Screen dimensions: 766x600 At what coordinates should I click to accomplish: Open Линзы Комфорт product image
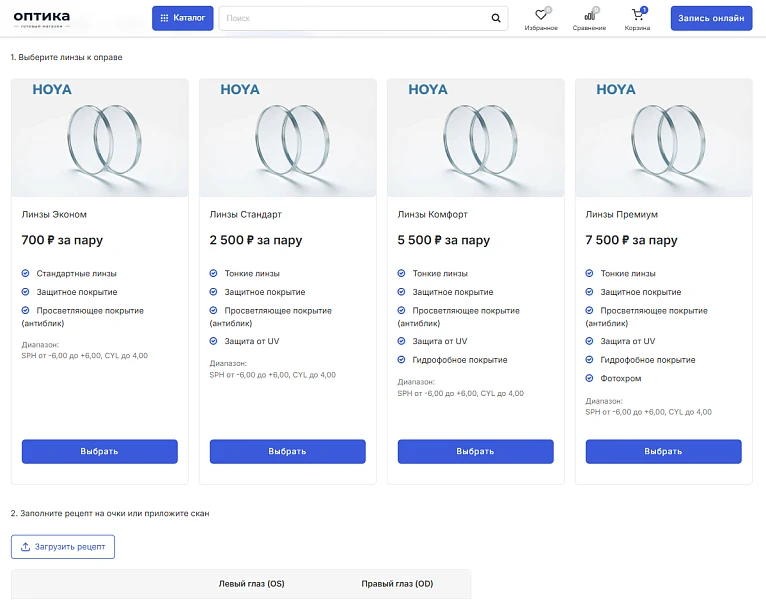(476, 138)
